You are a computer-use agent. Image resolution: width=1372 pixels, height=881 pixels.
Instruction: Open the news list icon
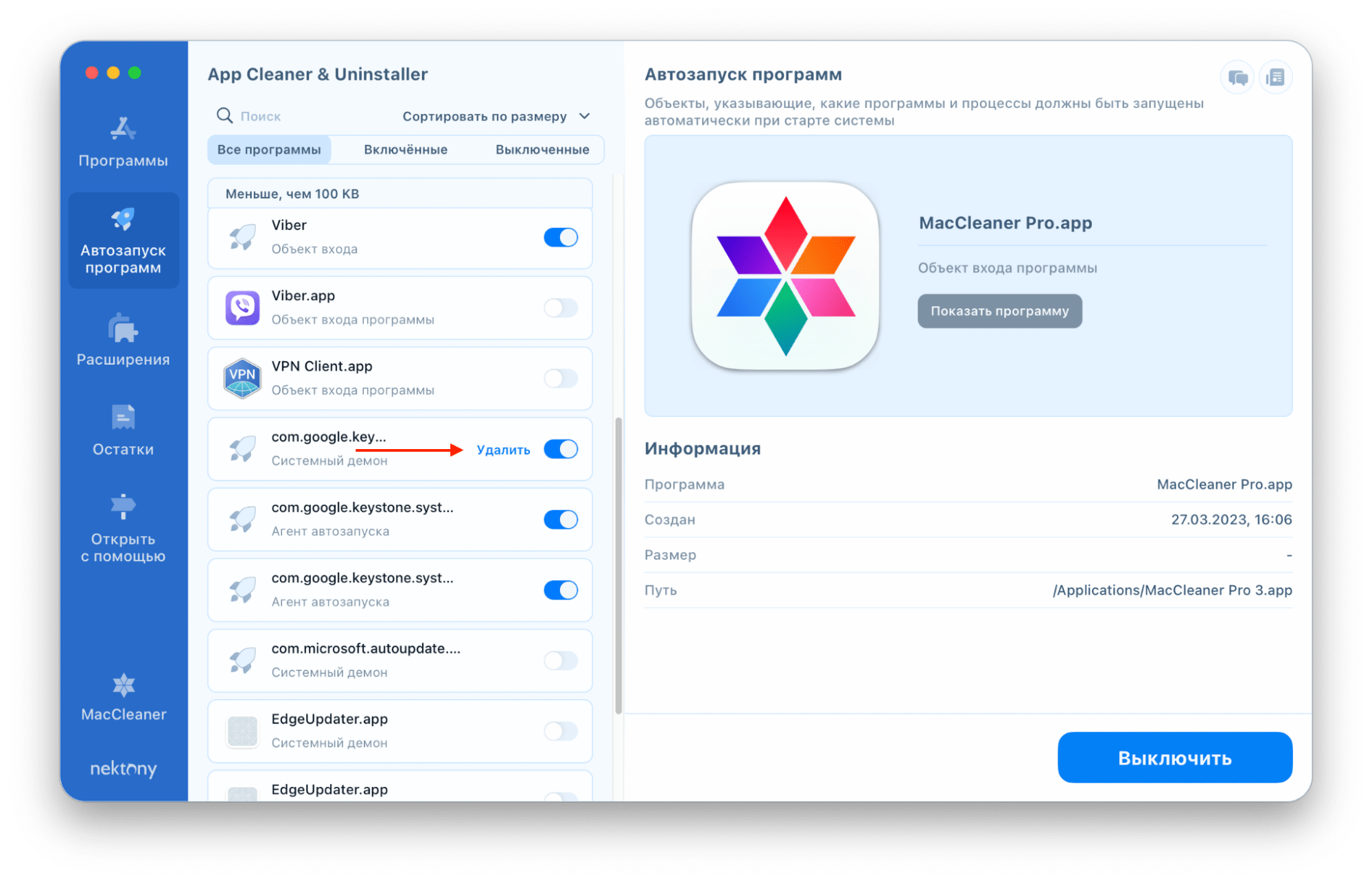point(1275,78)
